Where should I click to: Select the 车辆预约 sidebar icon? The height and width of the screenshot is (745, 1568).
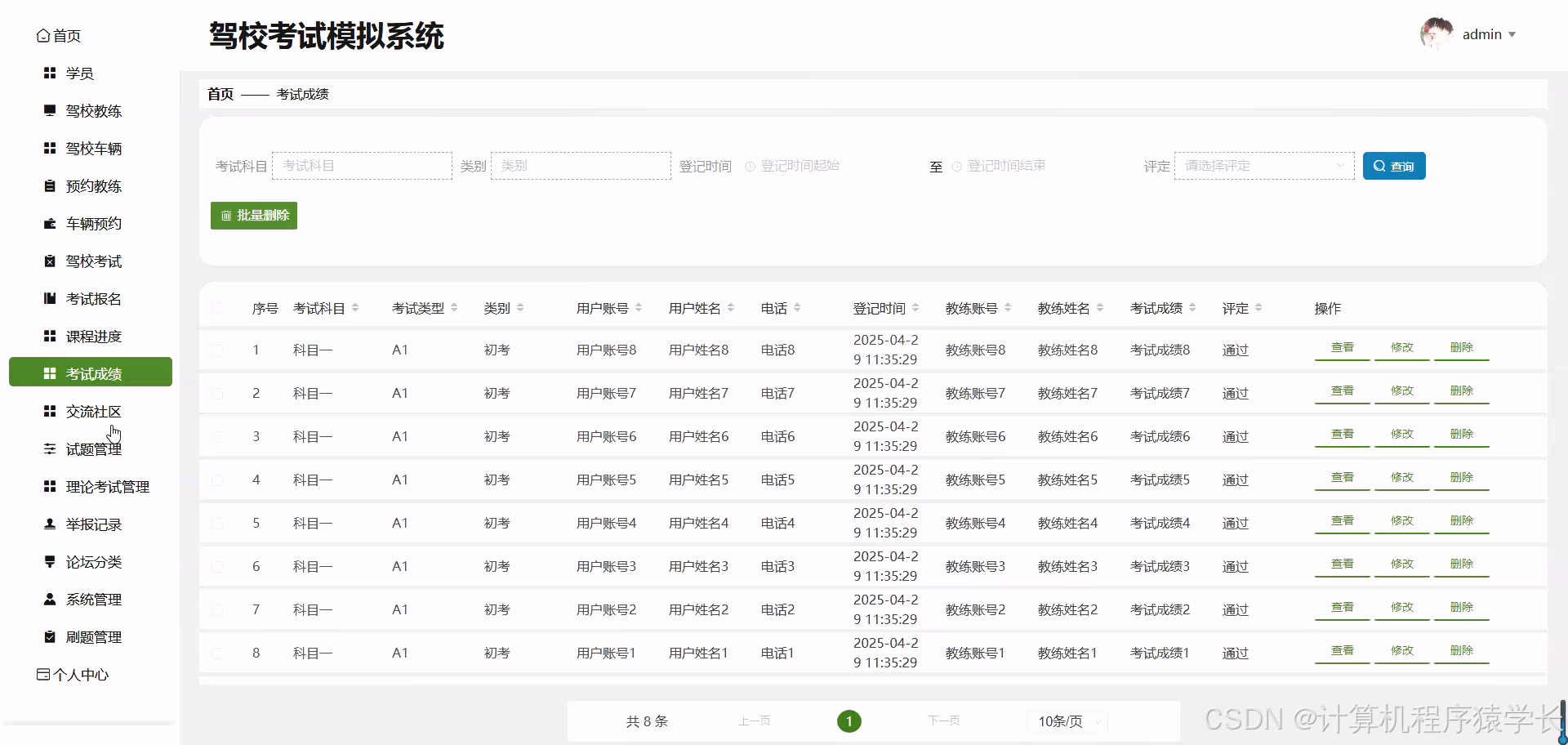tap(49, 223)
